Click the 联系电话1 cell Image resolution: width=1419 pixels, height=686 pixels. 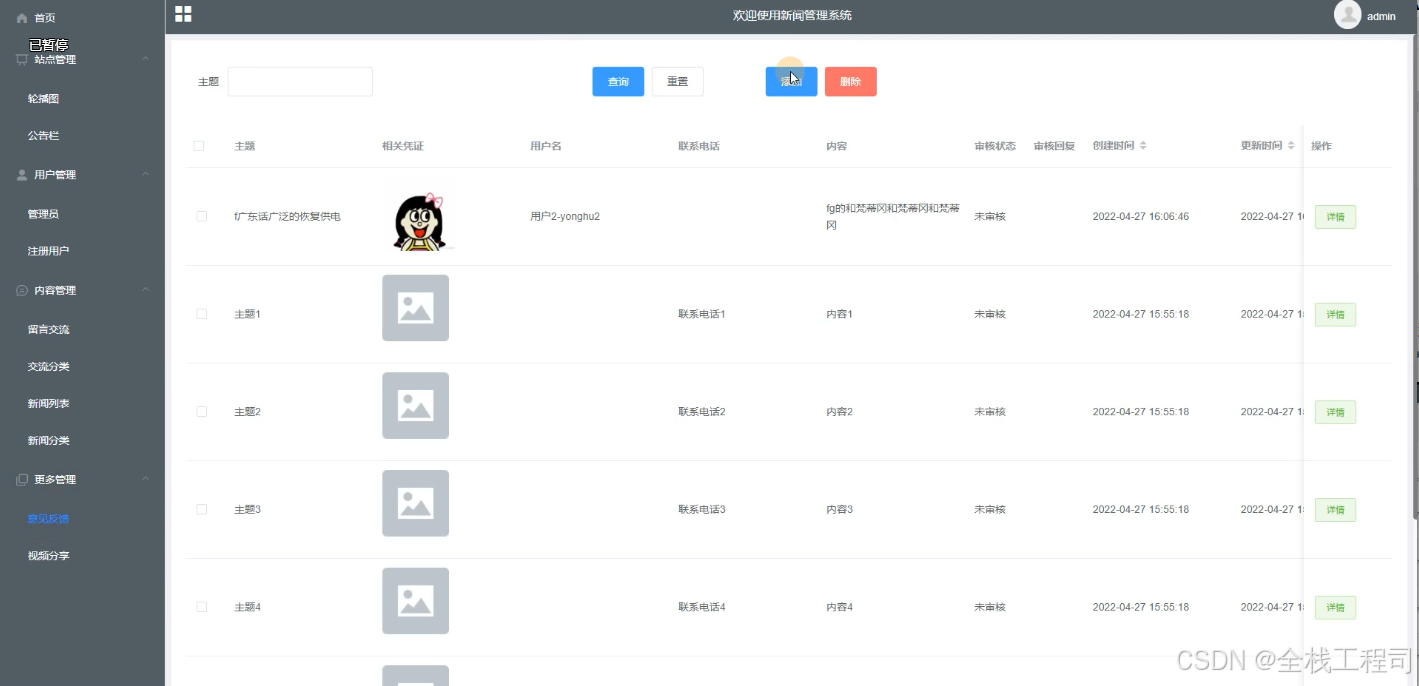[701, 314]
